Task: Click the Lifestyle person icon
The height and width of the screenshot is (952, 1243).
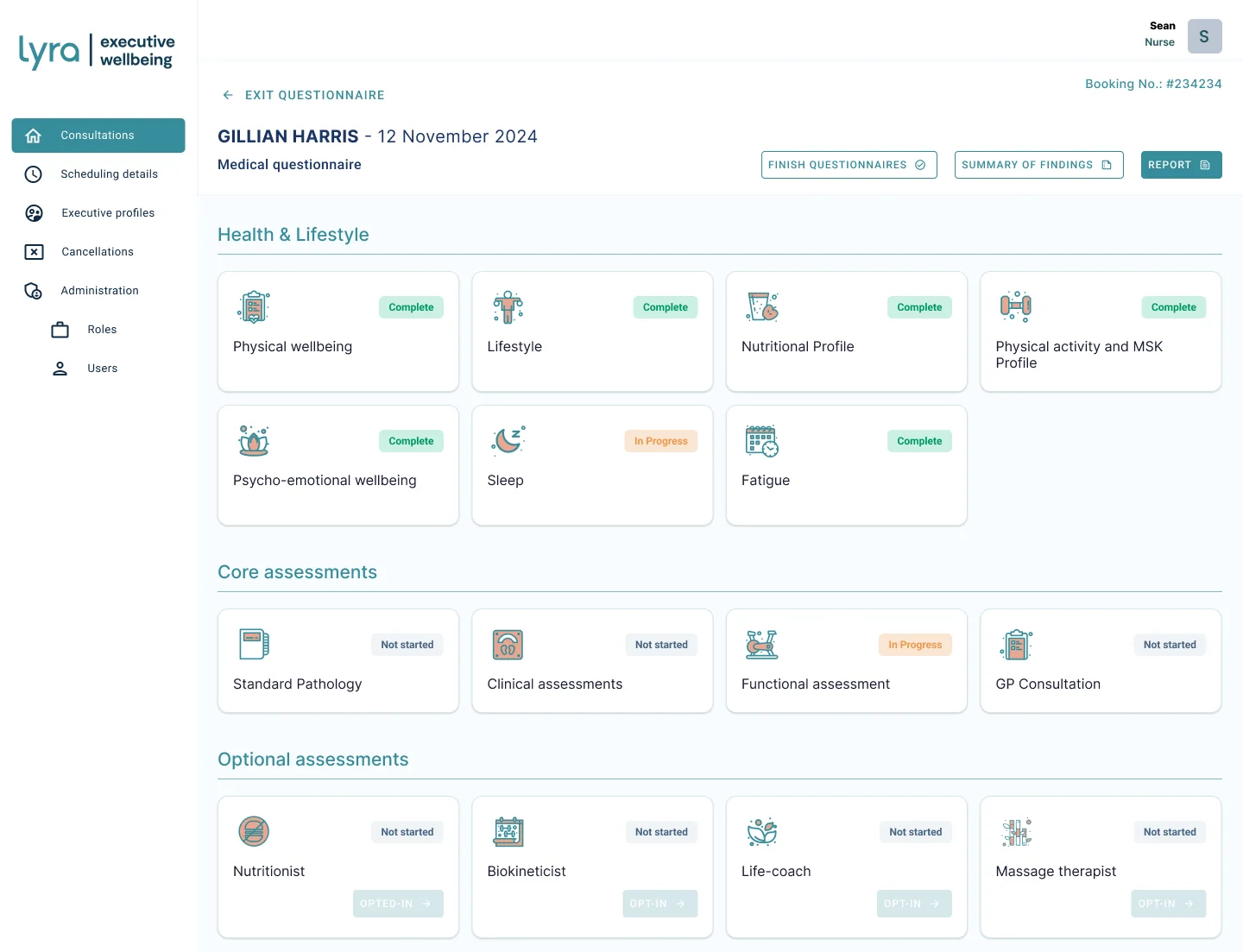Action: [x=508, y=307]
